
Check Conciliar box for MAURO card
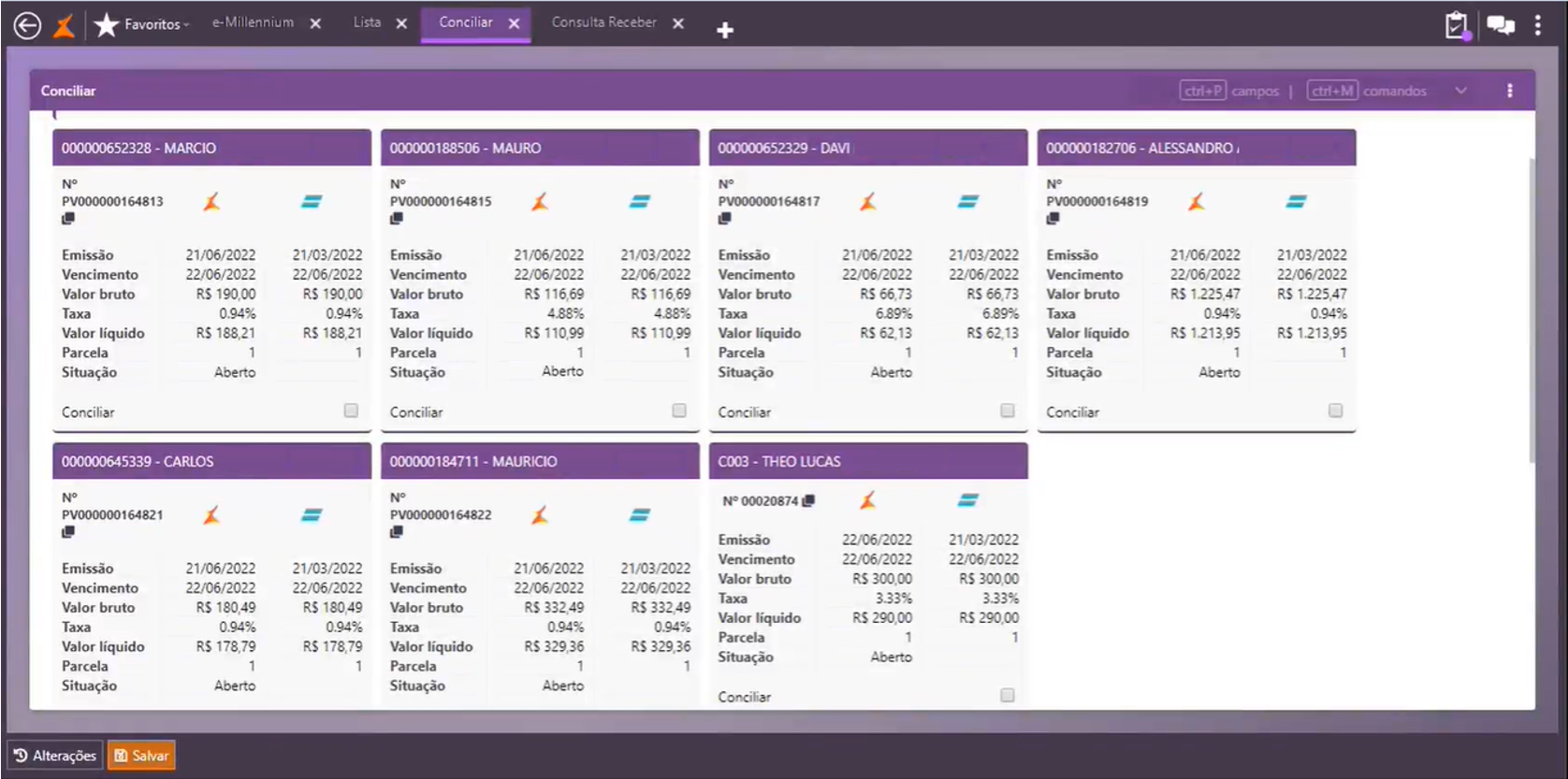tap(679, 411)
